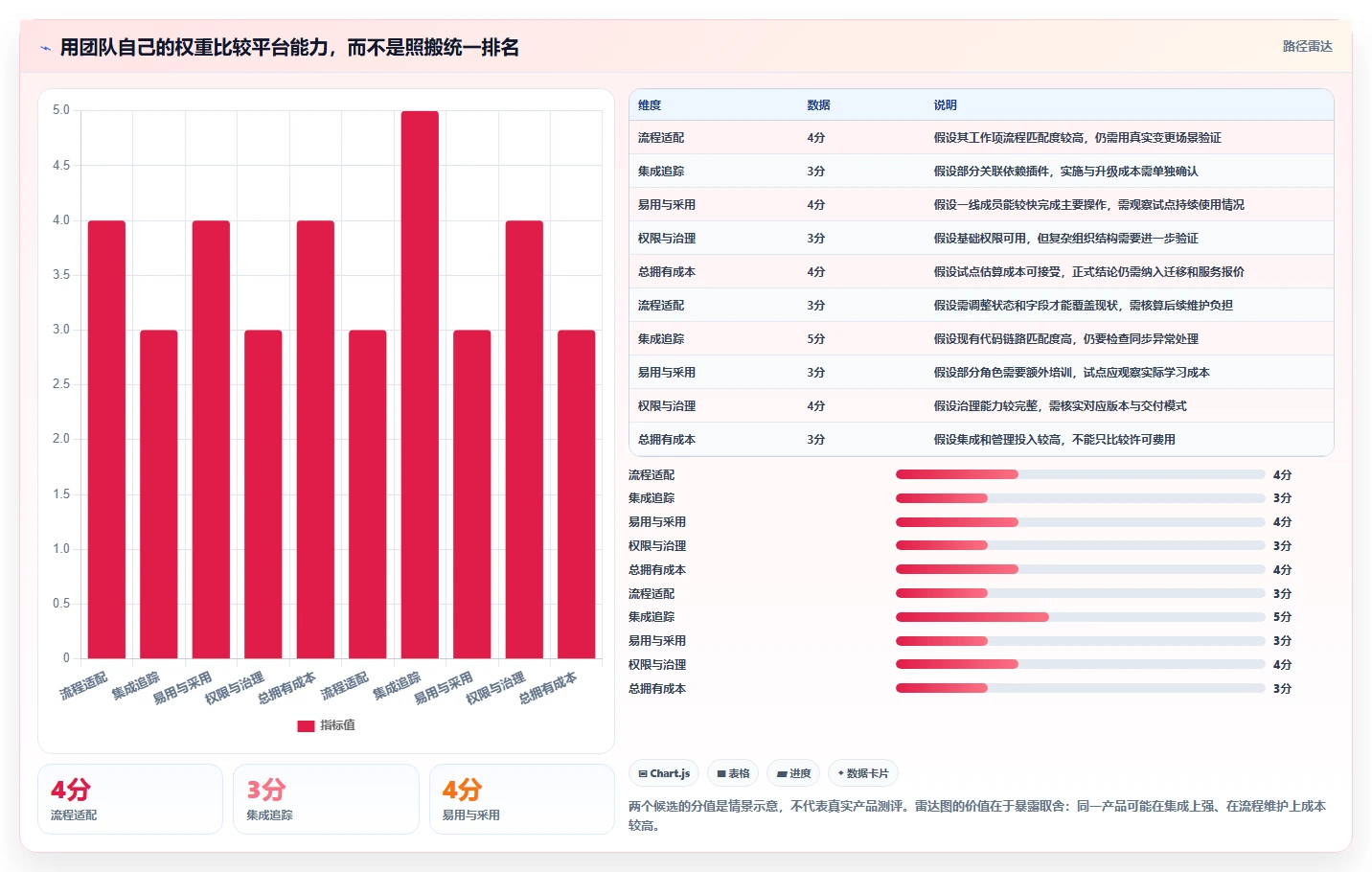Click the 权限与治理 chart bar reaching 4.0
The width and height of the screenshot is (1372, 872).
coord(524,440)
